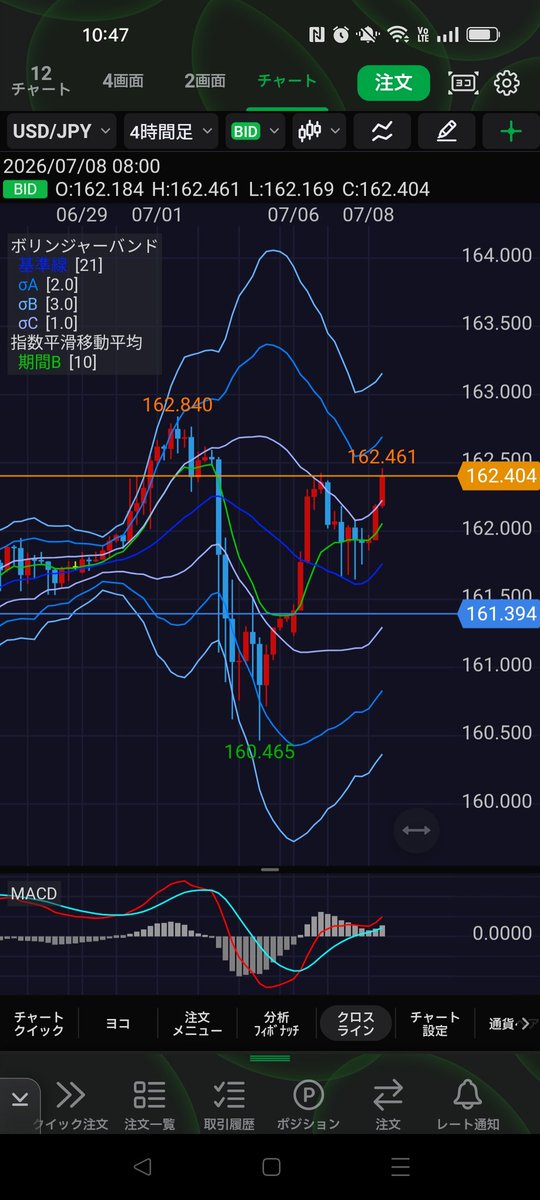The width and height of the screenshot is (540, 1200).
Task: Tap orange 162.404 current price label
Action: (x=498, y=477)
